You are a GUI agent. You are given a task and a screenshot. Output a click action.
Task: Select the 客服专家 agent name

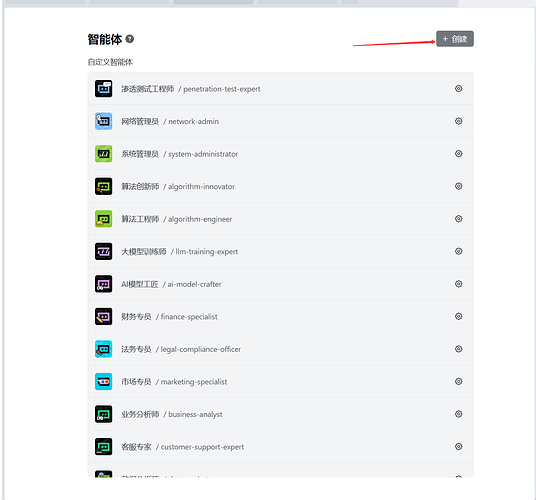point(136,447)
